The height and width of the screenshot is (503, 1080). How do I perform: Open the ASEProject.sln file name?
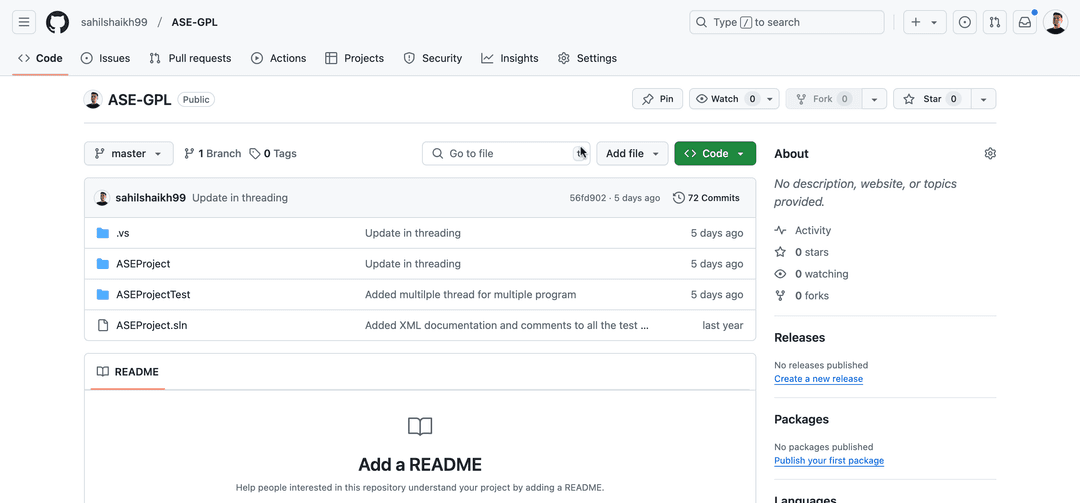(x=152, y=325)
